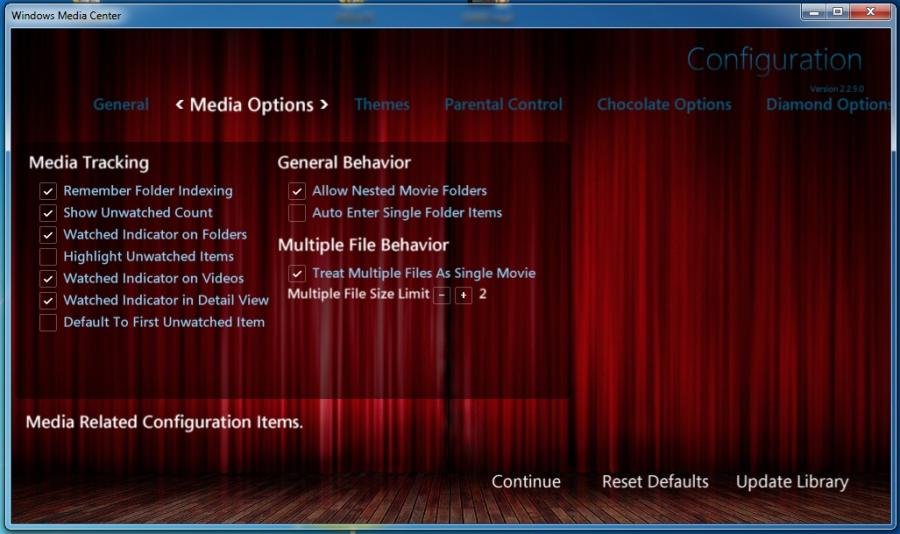This screenshot has height=534, width=900.
Task: Click the file size limit value 2
Action: [x=483, y=294]
